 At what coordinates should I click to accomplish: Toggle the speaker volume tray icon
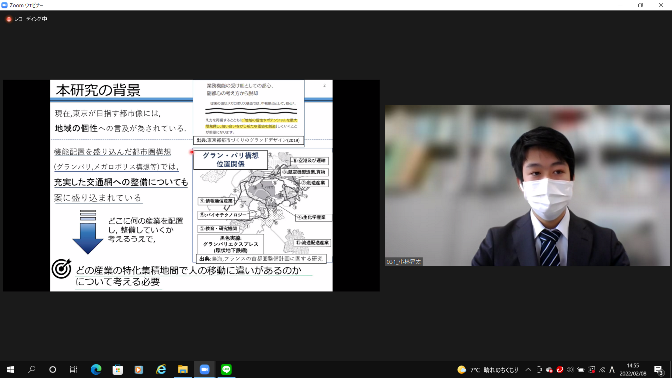[570, 369]
